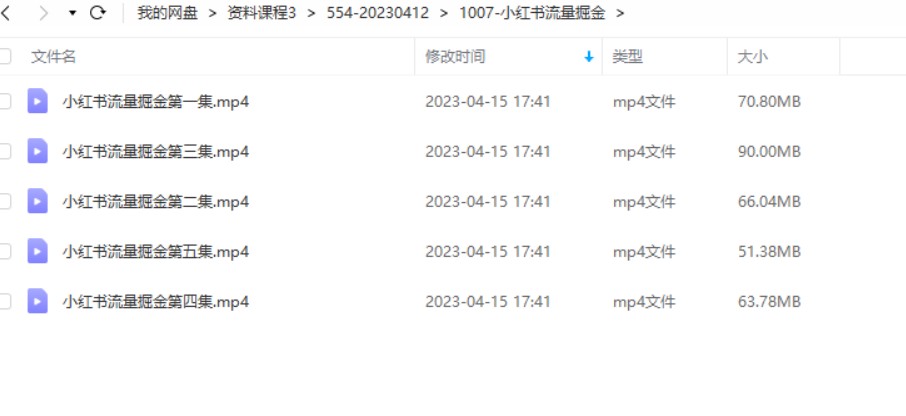Image resolution: width=906 pixels, height=416 pixels.
Task: Expand the chevron after 1007-小红书流量掘金
Action: [x=621, y=13]
